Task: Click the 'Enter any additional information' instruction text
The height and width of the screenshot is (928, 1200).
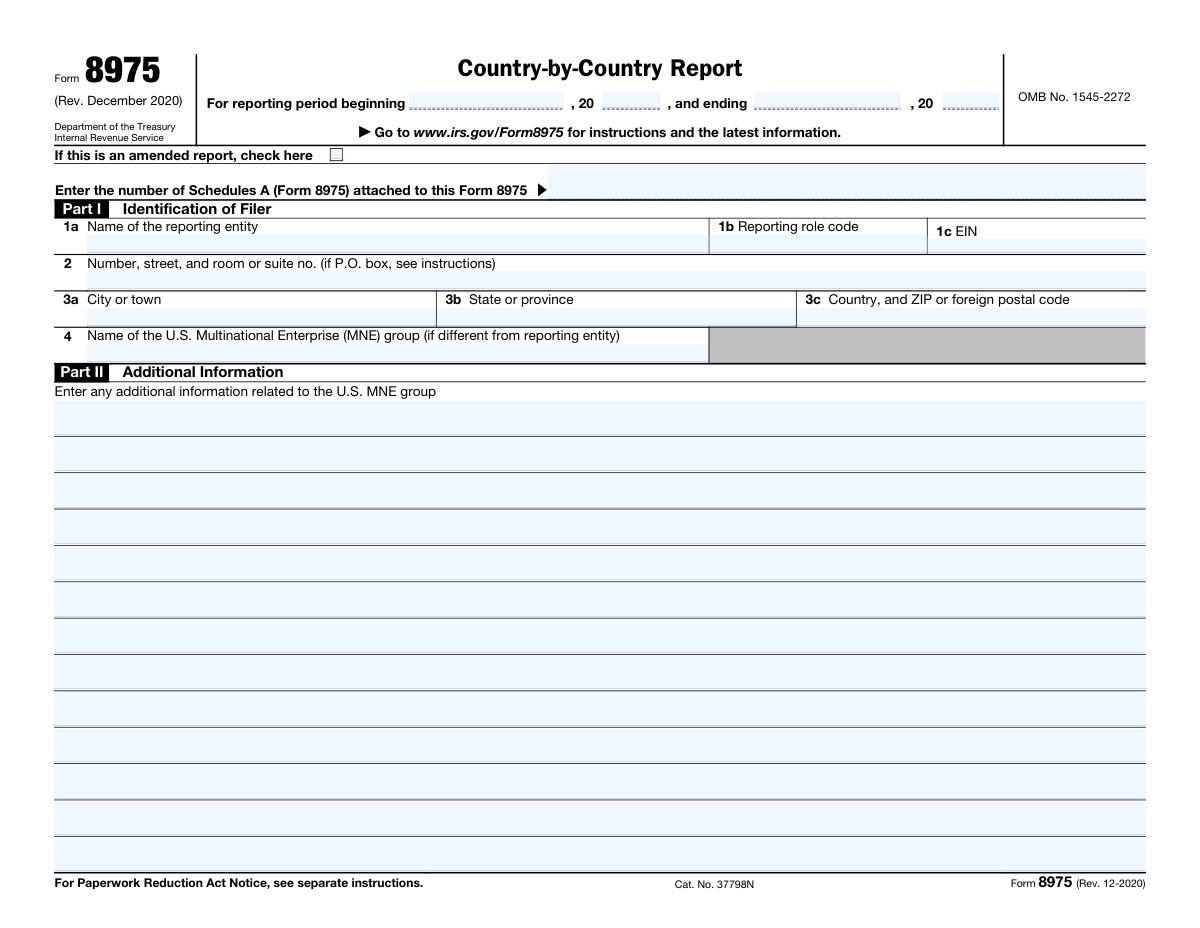Action: [245, 392]
